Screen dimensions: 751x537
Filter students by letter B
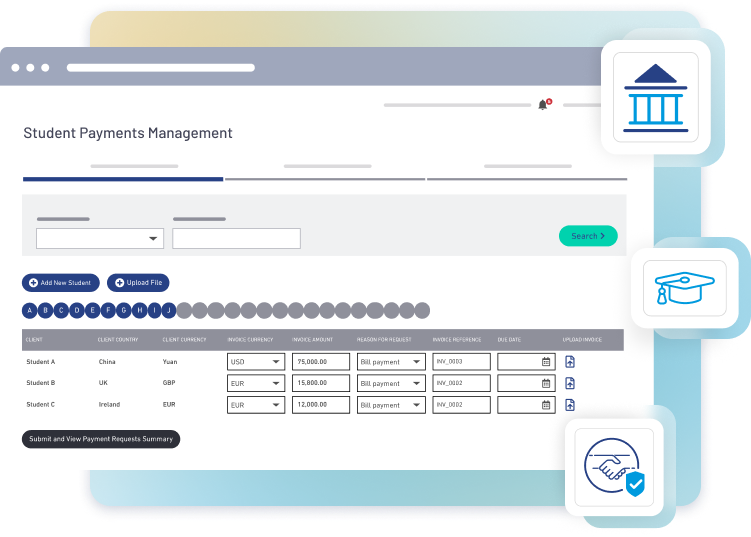[x=46, y=310]
